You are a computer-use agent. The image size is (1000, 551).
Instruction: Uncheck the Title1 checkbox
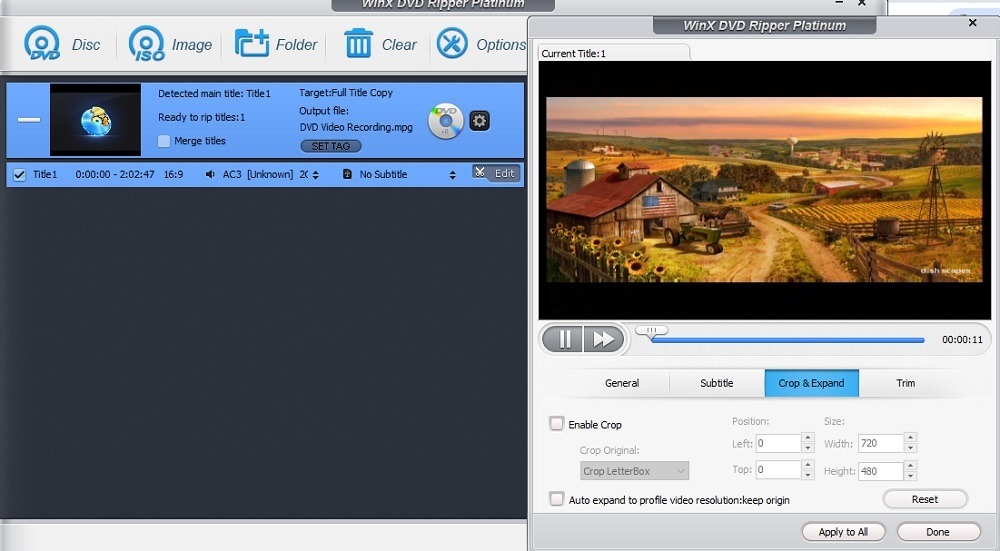pos(20,175)
